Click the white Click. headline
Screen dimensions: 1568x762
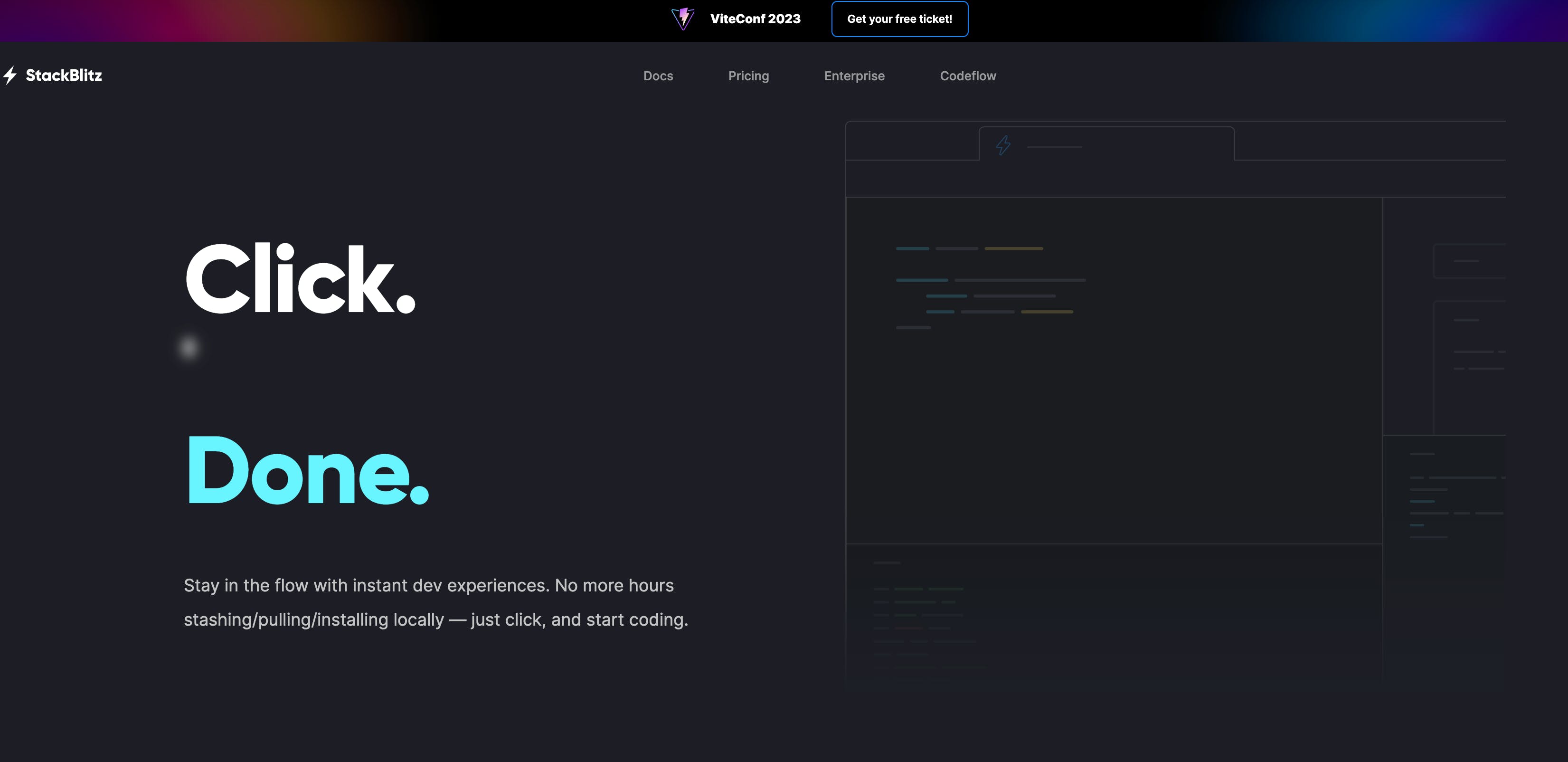point(301,278)
